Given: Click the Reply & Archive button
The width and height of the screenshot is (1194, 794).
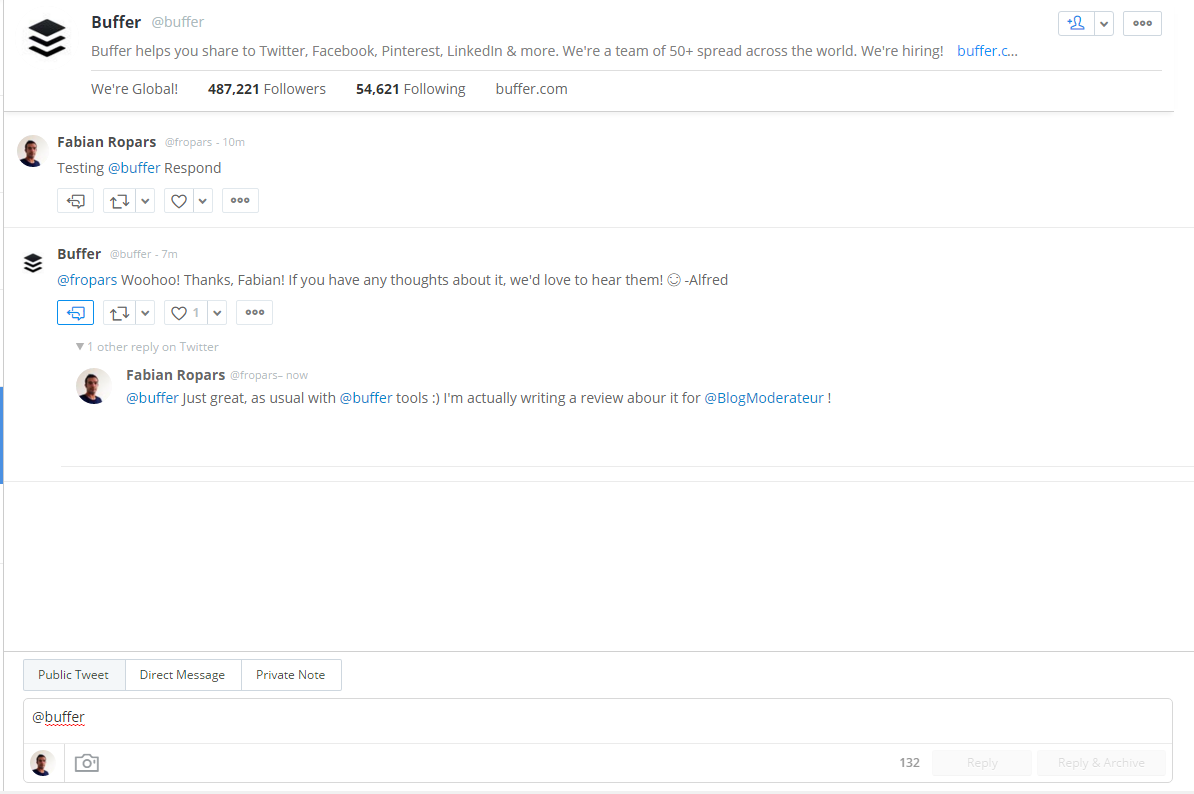Looking at the screenshot, I should (1101, 763).
